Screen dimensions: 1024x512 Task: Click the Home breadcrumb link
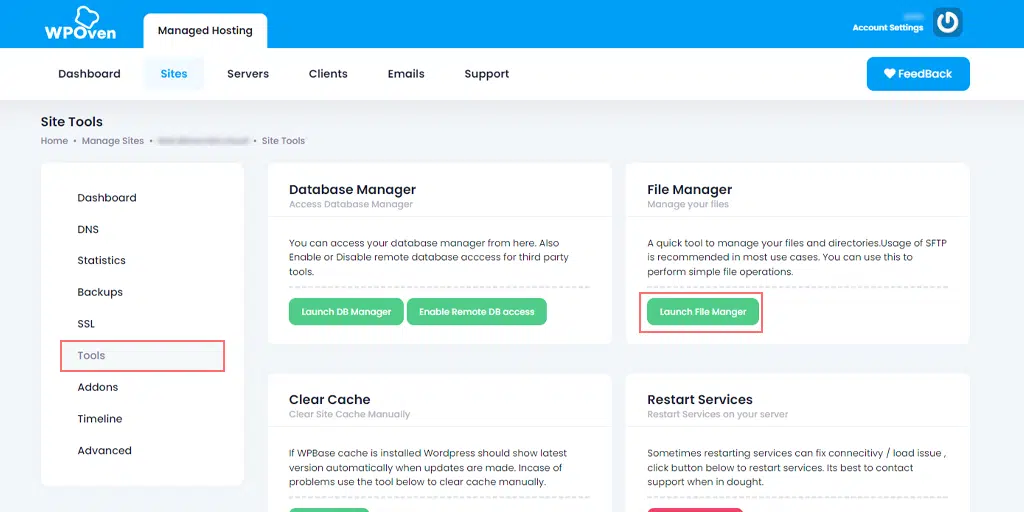coord(54,140)
